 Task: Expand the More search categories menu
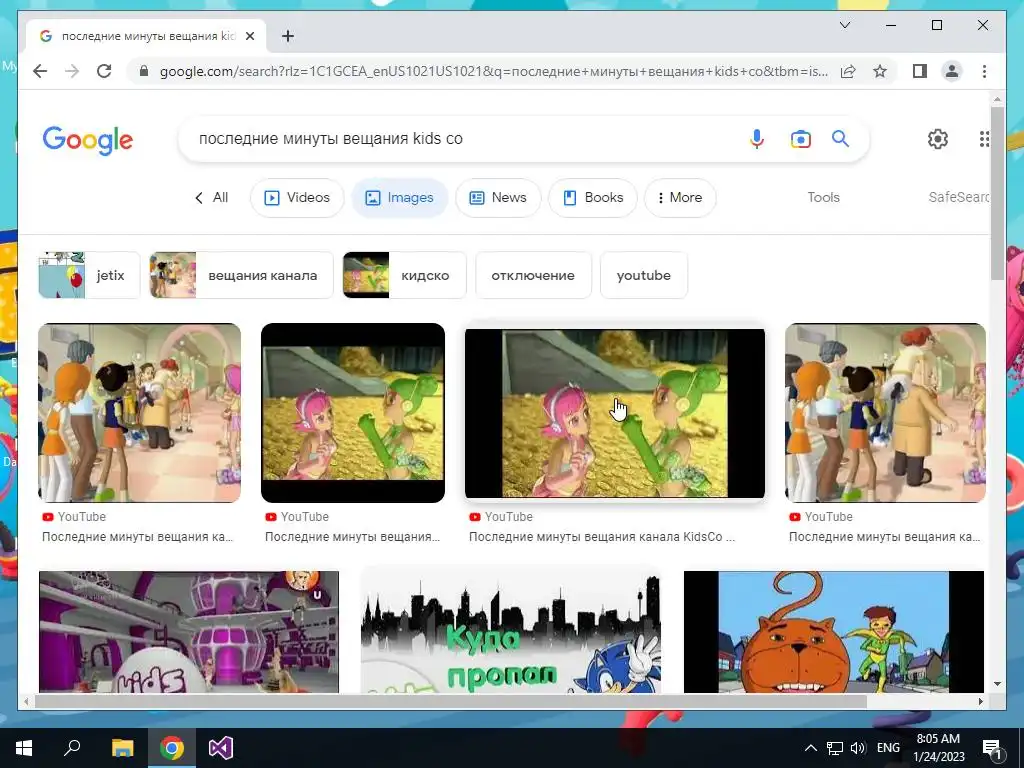coord(680,197)
